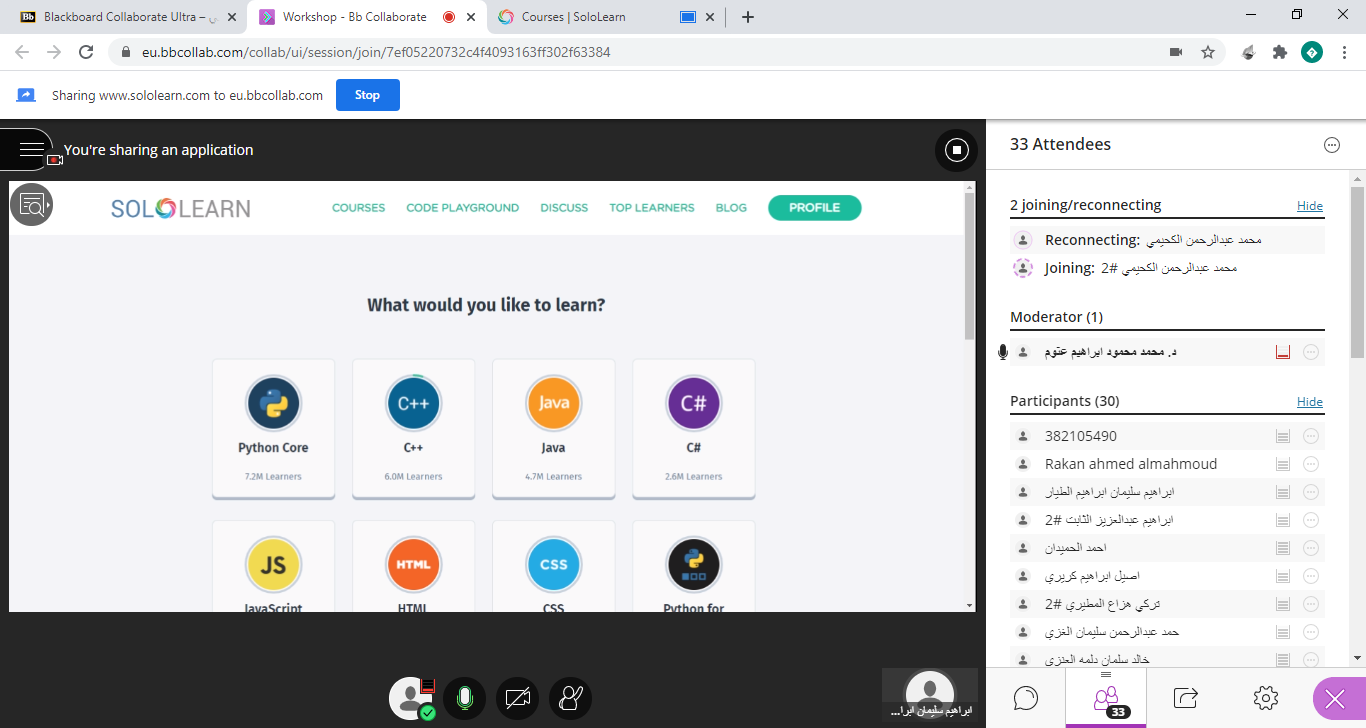Open DISCUSS in SoloLearn navigation

tap(564, 208)
